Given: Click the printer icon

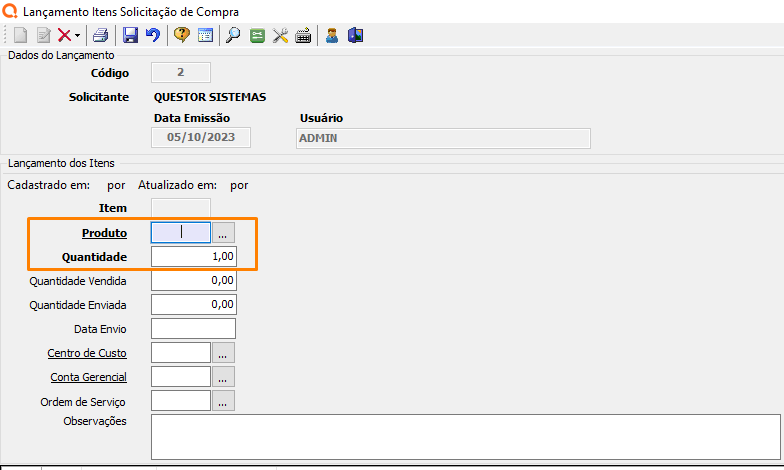Looking at the screenshot, I should (x=101, y=36).
